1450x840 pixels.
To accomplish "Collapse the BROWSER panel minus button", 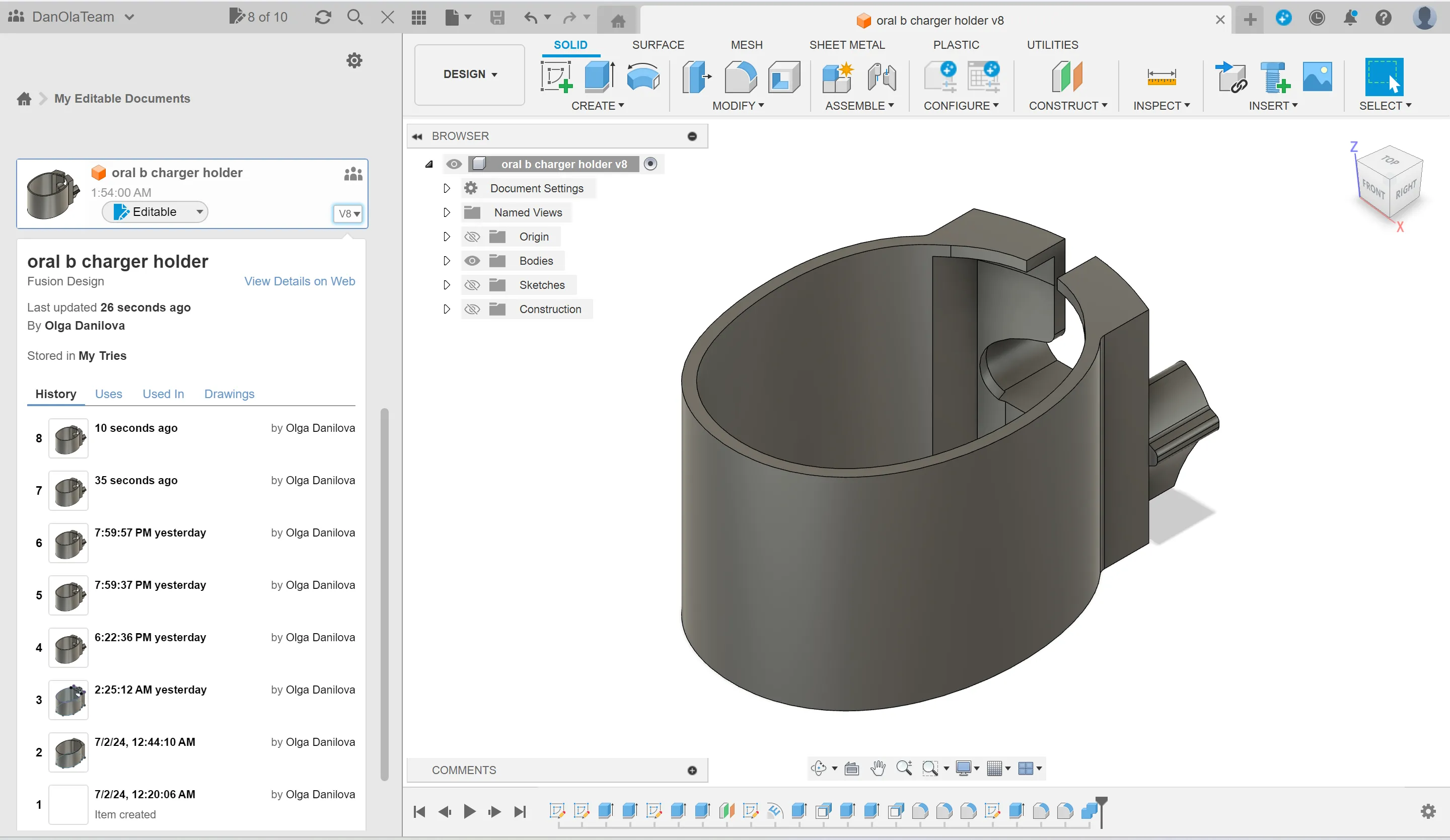I will [692, 136].
